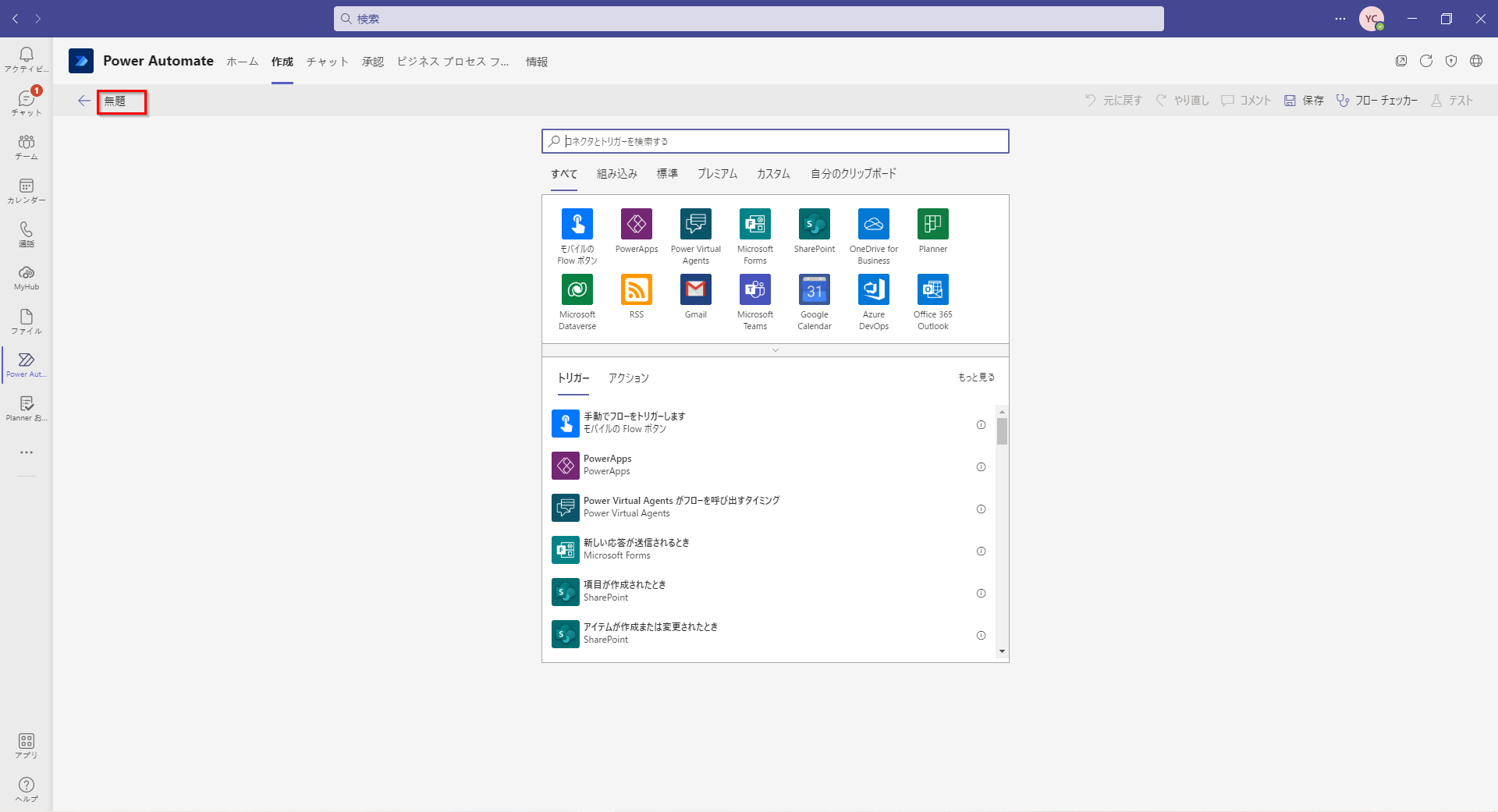
Task: Open the フロー チェッカー
Action: 1377,101
